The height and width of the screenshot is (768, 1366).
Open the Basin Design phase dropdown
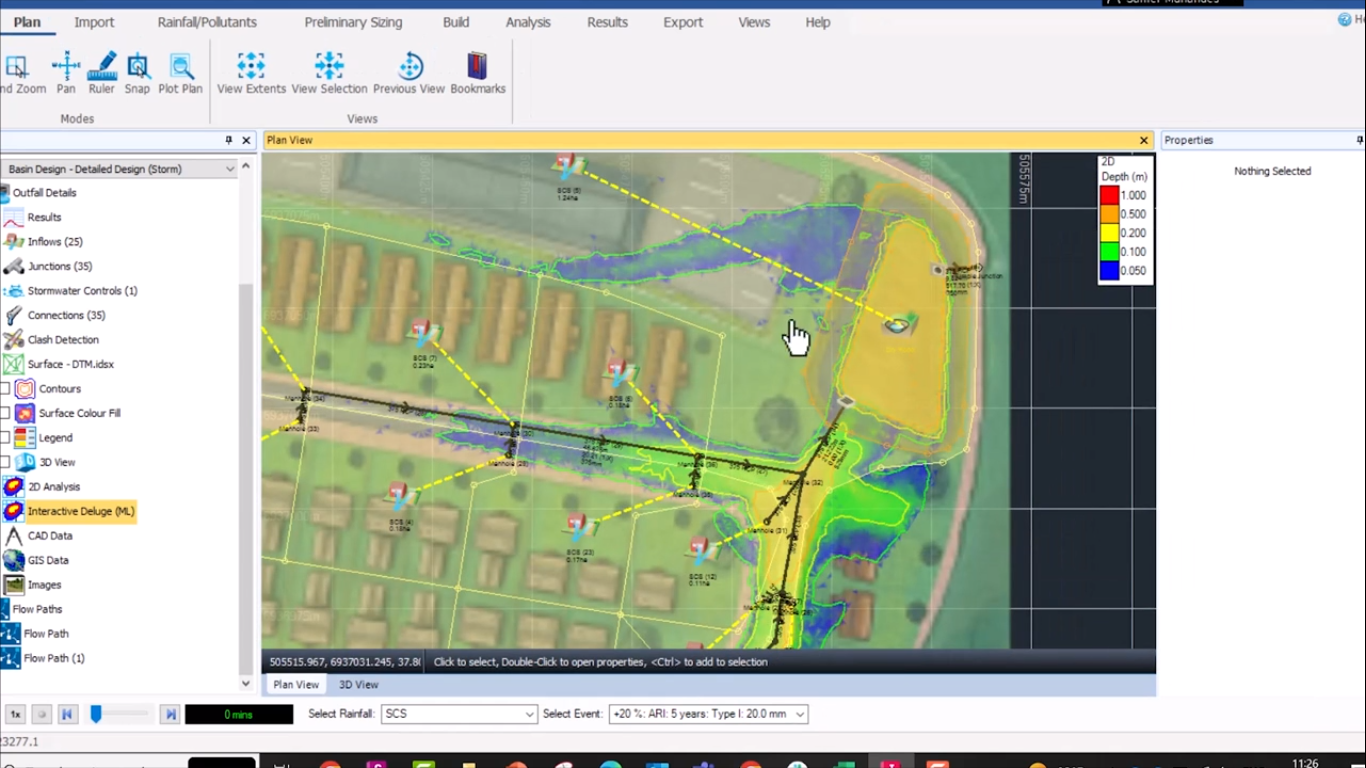229,169
